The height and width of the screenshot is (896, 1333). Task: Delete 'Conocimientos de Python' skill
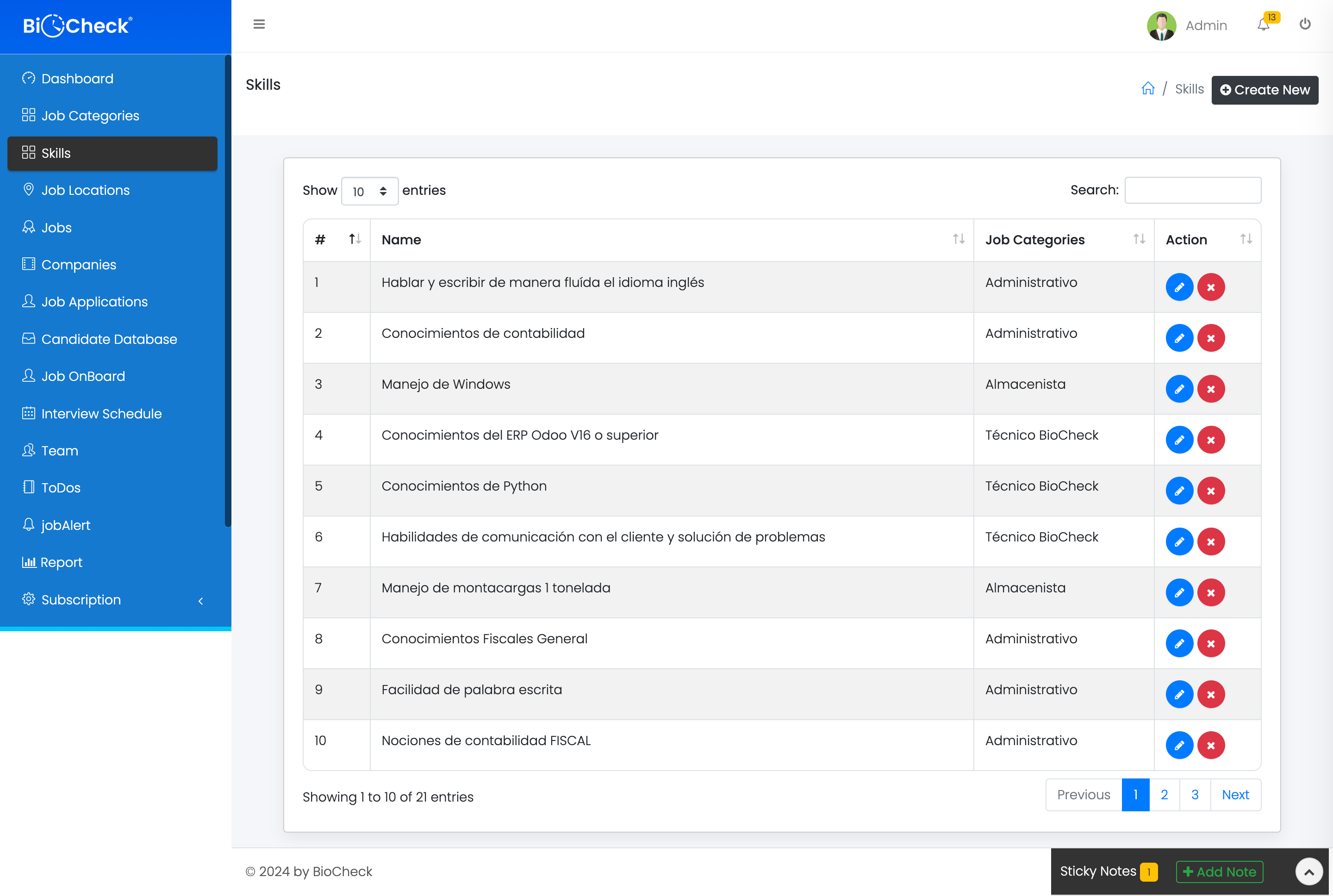click(1211, 490)
